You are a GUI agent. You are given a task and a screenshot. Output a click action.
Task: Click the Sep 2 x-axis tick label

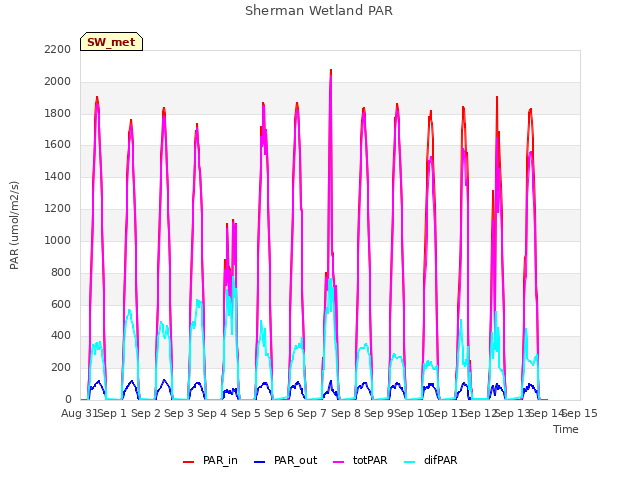tap(147, 413)
